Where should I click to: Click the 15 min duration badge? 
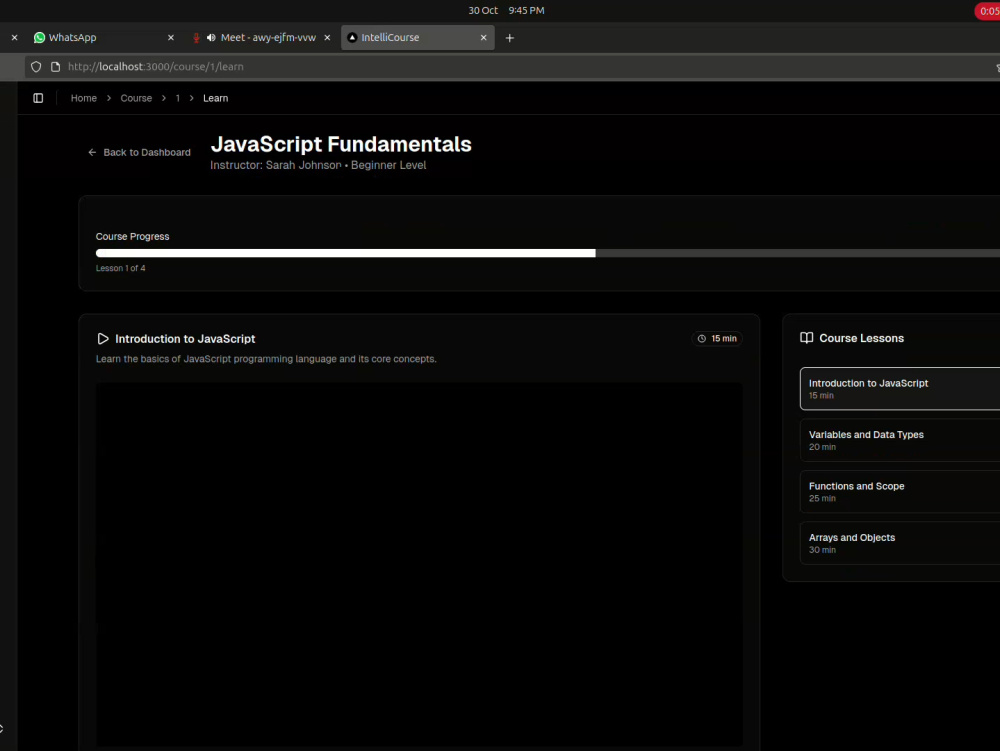pyautogui.click(x=717, y=339)
